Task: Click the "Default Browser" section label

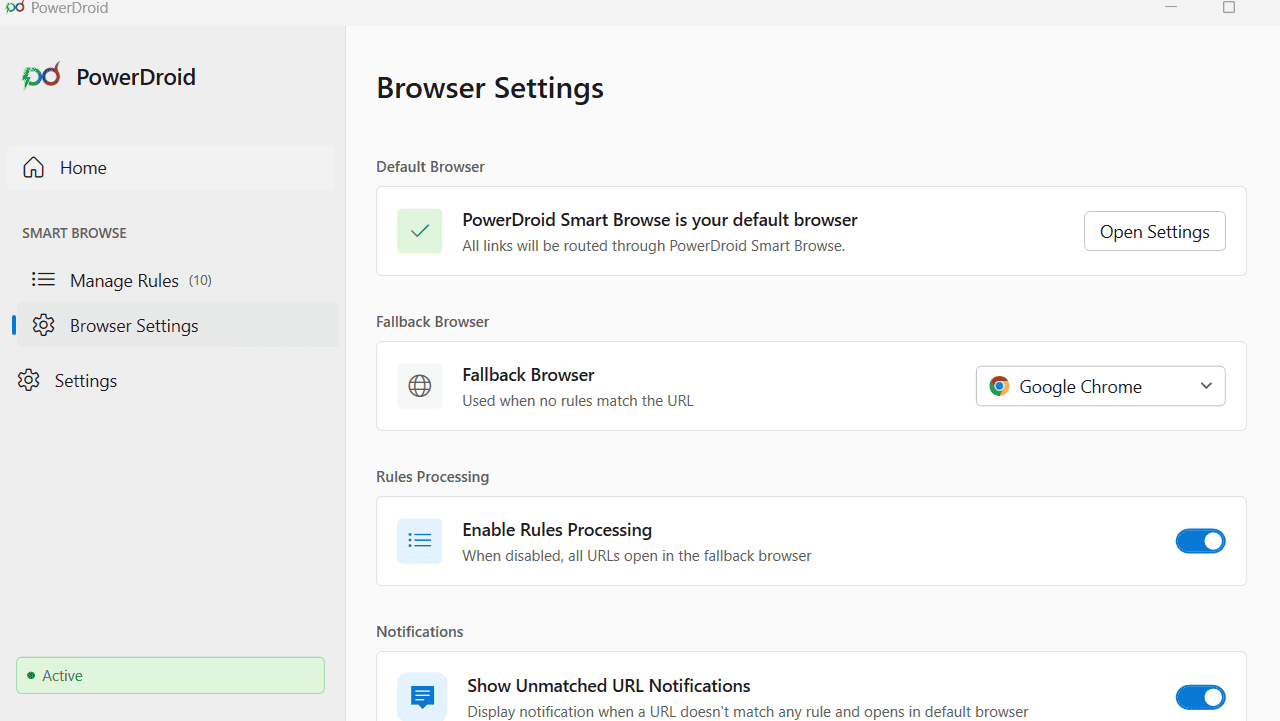Action: (431, 167)
